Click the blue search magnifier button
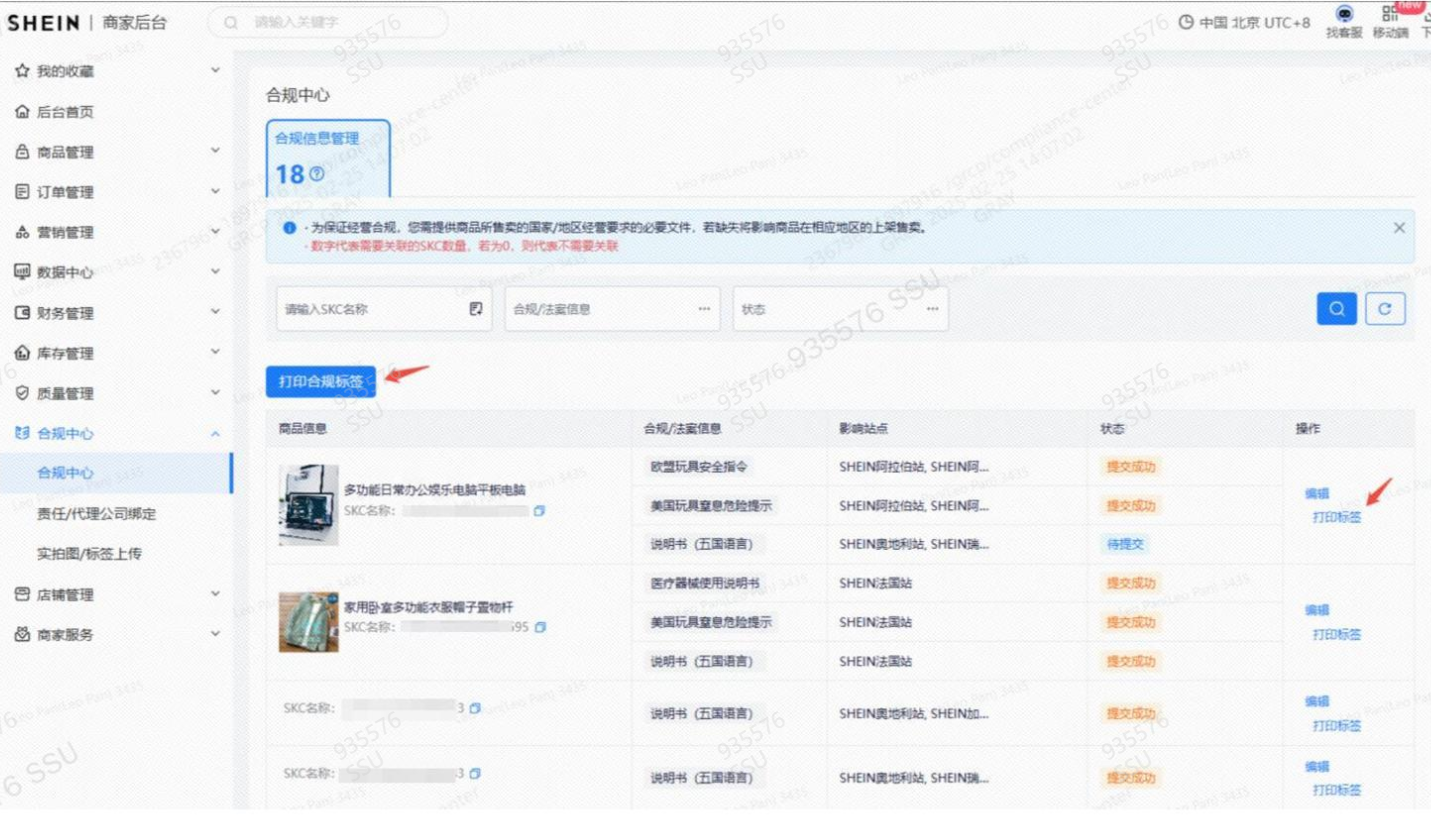1431x817 pixels. [1336, 309]
